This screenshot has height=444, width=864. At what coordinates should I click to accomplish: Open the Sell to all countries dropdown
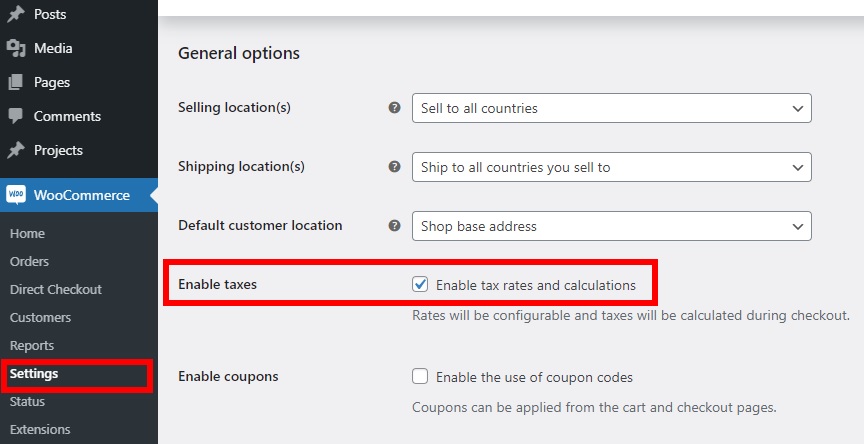[612, 108]
